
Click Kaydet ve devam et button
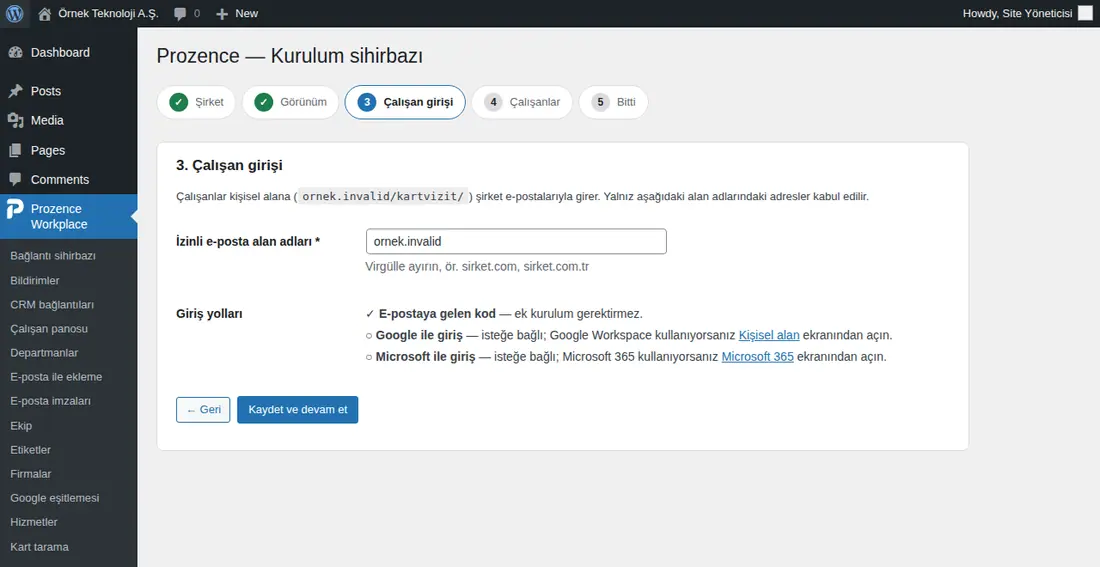pyautogui.click(x=297, y=410)
